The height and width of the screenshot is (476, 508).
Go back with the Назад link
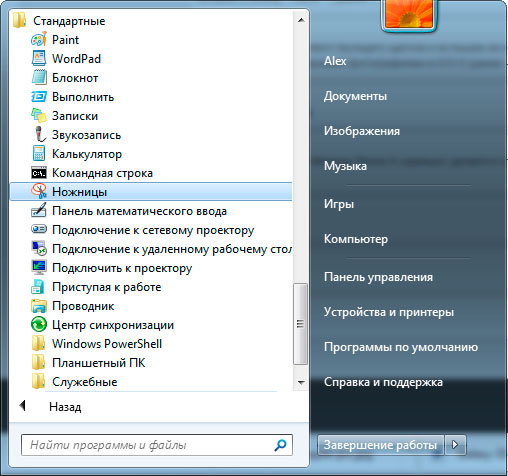[65, 407]
